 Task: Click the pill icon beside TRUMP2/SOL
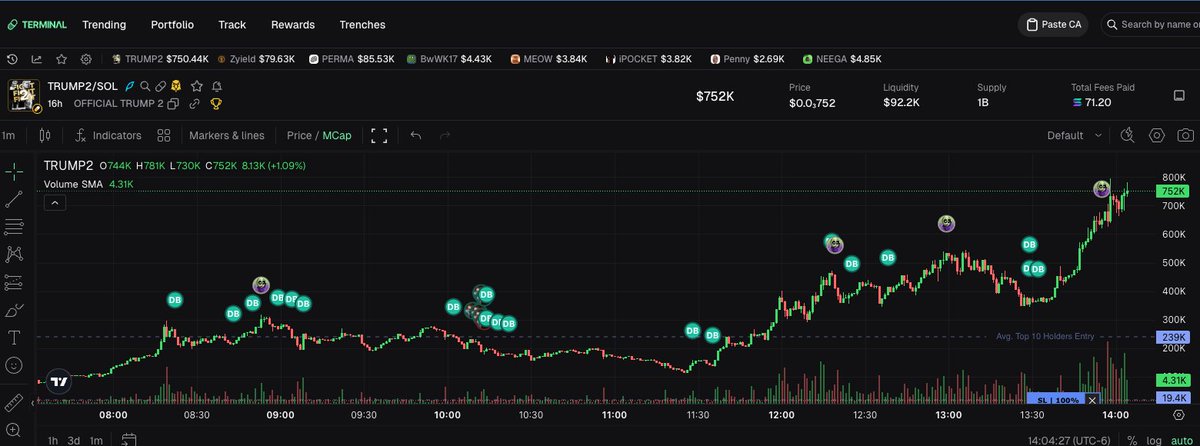tap(160, 87)
